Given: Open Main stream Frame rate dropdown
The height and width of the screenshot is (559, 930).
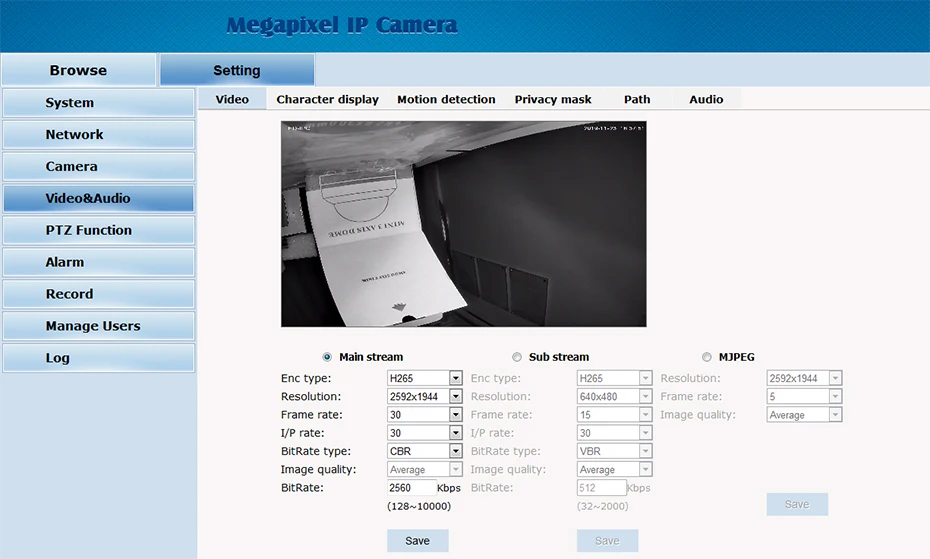Looking at the screenshot, I should point(425,415).
